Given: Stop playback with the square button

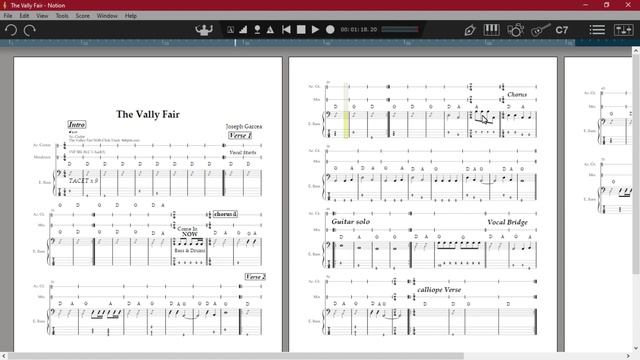Looking at the screenshot, I should (x=301, y=29).
